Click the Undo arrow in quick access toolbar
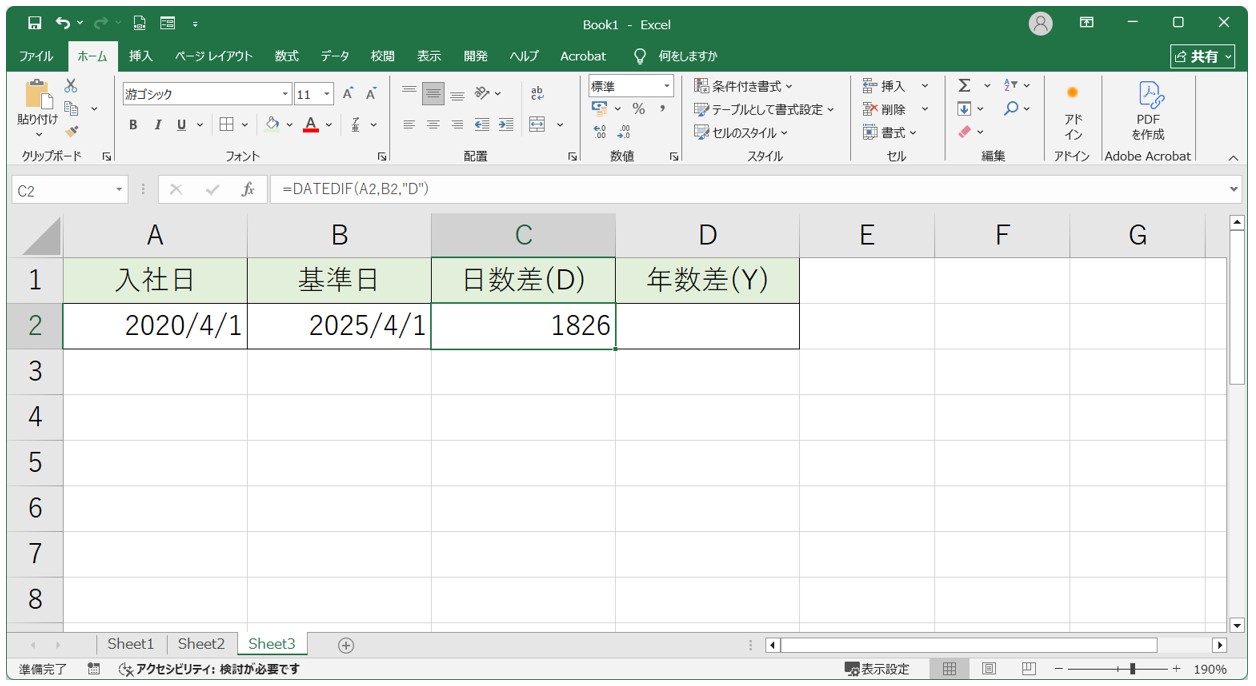This screenshot has width=1256, height=686. 64,23
